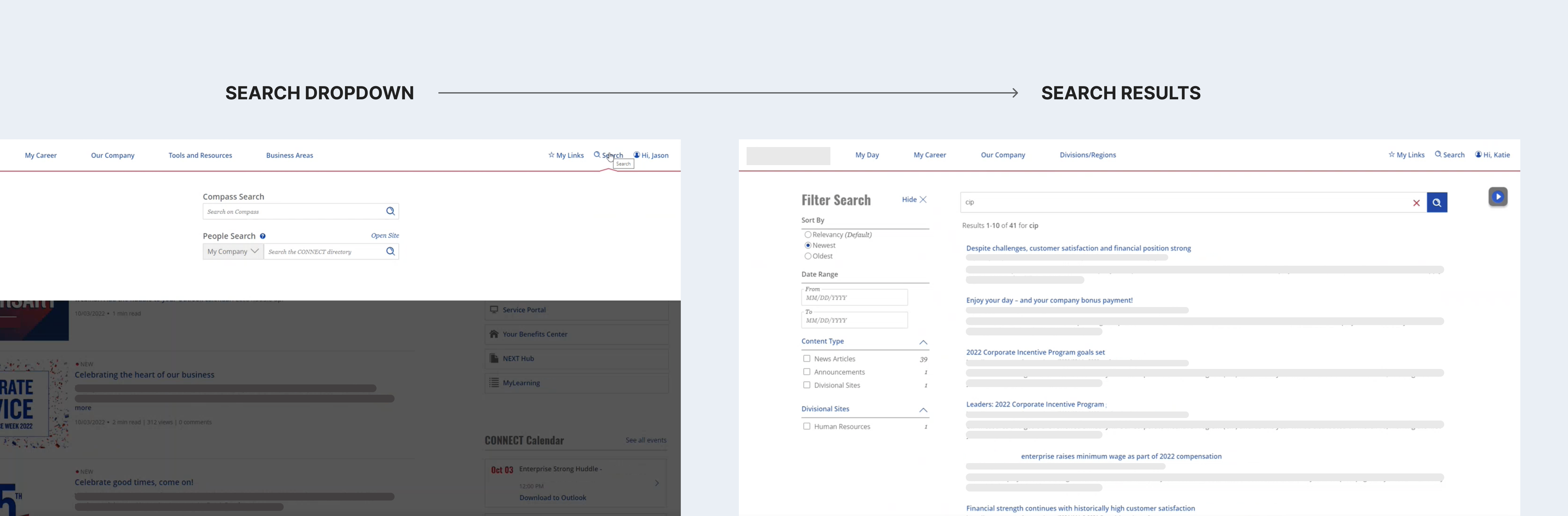1568x516 pixels.
Task: Click the From date field
Action: point(854,297)
